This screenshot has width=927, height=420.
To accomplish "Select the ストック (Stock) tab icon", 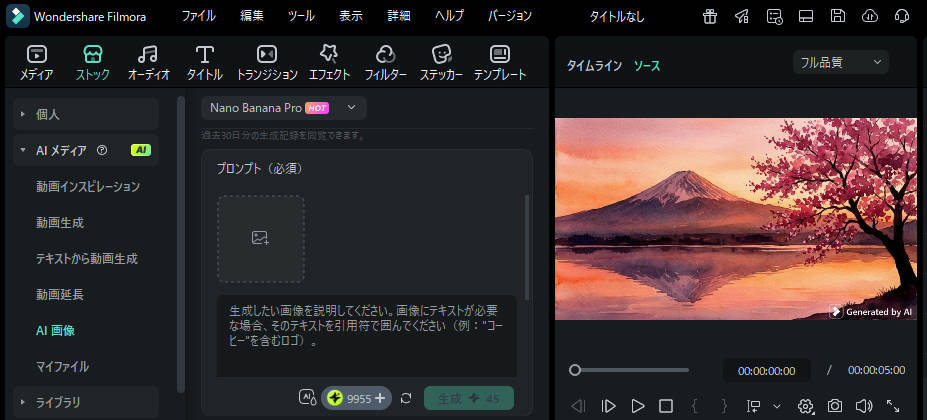I will 93,55.
